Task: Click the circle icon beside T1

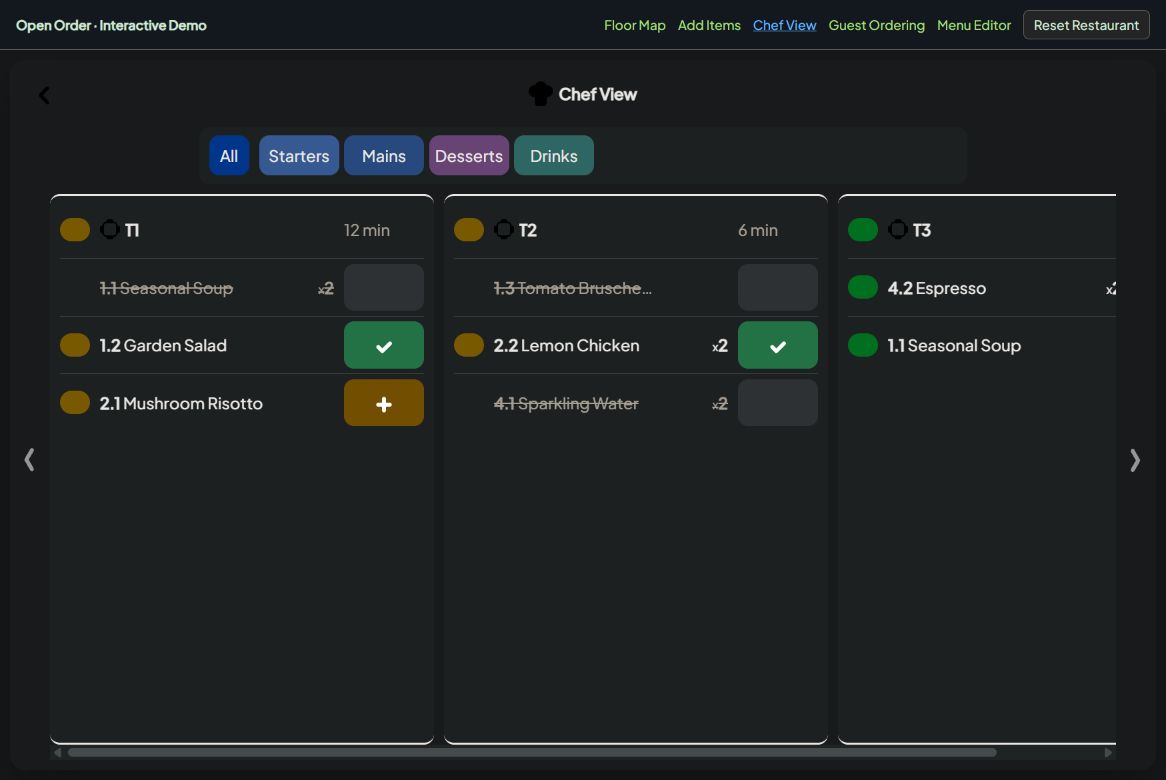Action: pos(110,230)
